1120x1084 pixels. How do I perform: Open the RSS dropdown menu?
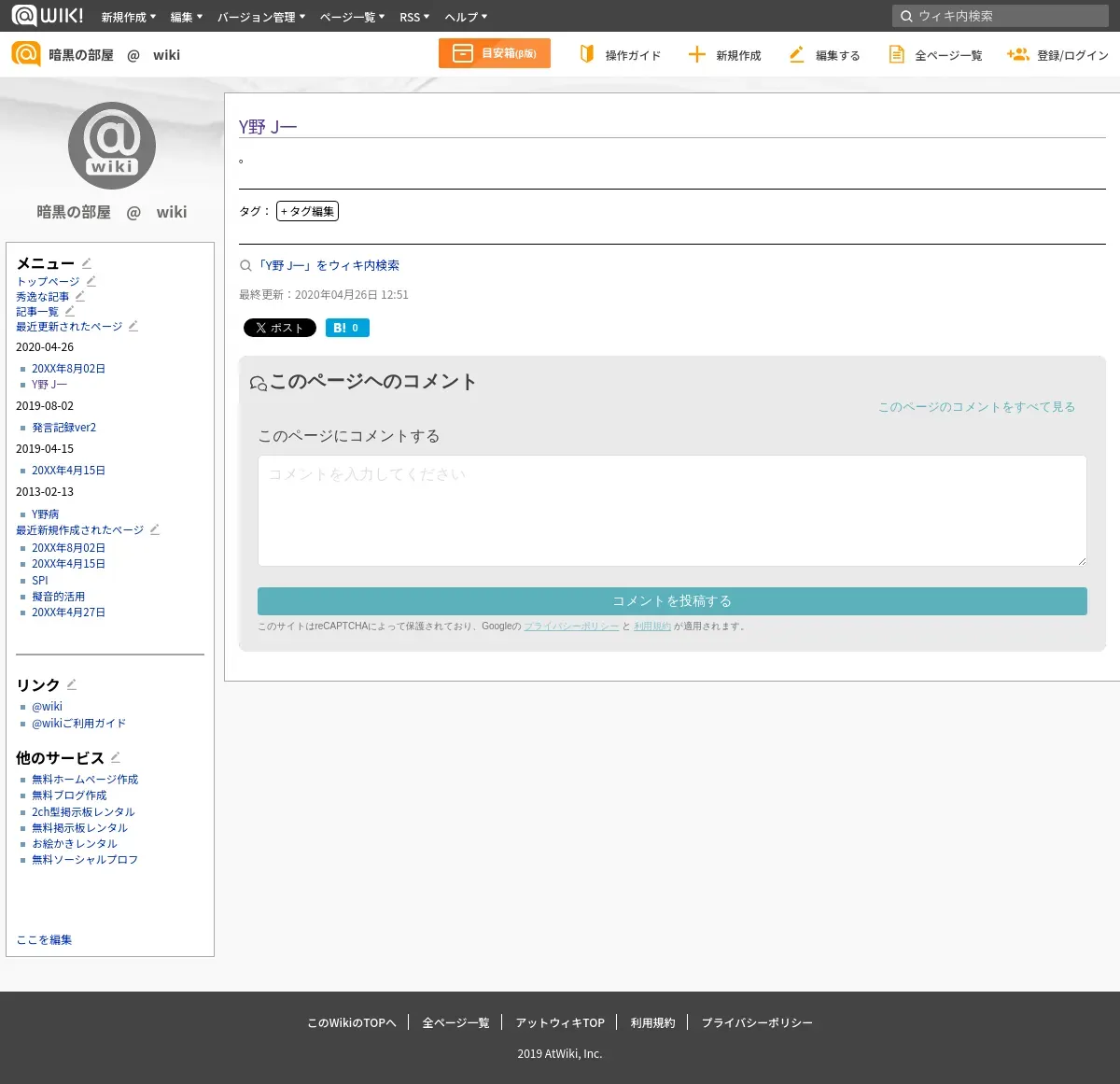(x=414, y=17)
